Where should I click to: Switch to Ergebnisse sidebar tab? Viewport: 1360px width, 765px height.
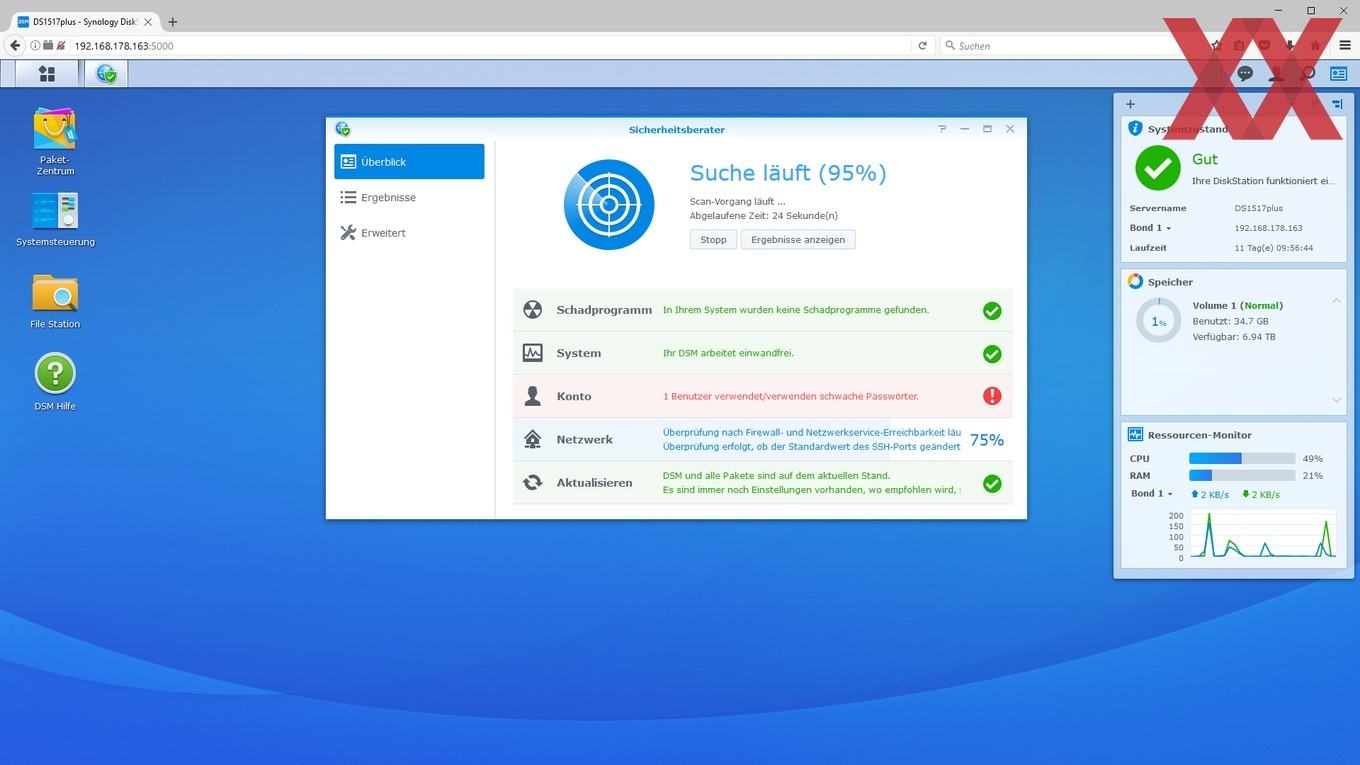pyautogui.click(x=409, y=197)
